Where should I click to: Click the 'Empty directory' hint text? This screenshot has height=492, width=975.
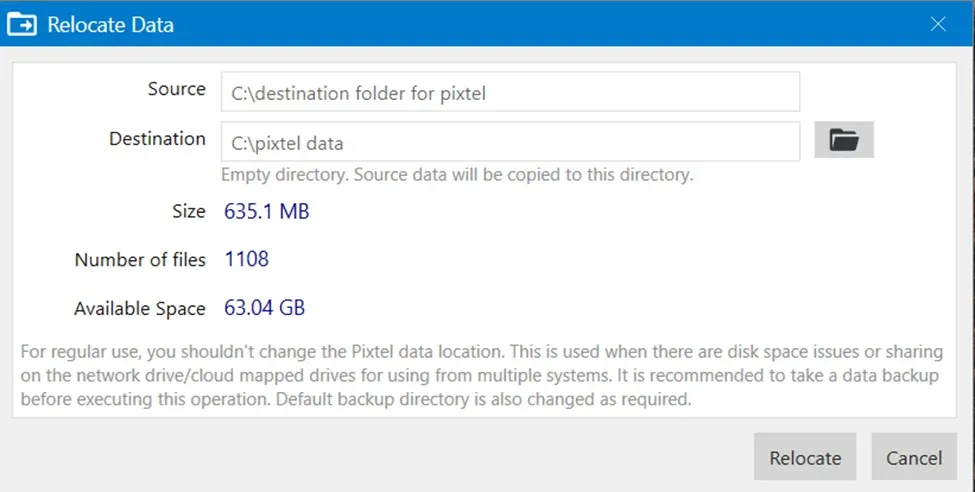(x=457, y=175)
